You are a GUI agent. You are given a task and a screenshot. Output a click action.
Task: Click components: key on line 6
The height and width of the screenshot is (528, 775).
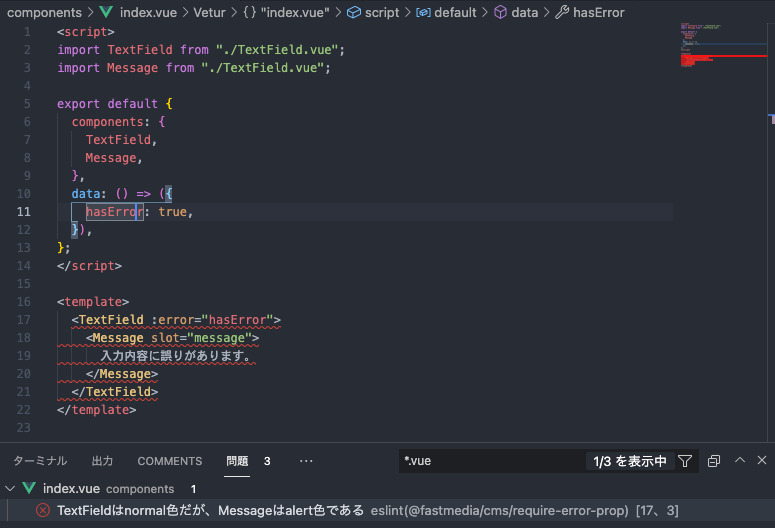point(111,122)
